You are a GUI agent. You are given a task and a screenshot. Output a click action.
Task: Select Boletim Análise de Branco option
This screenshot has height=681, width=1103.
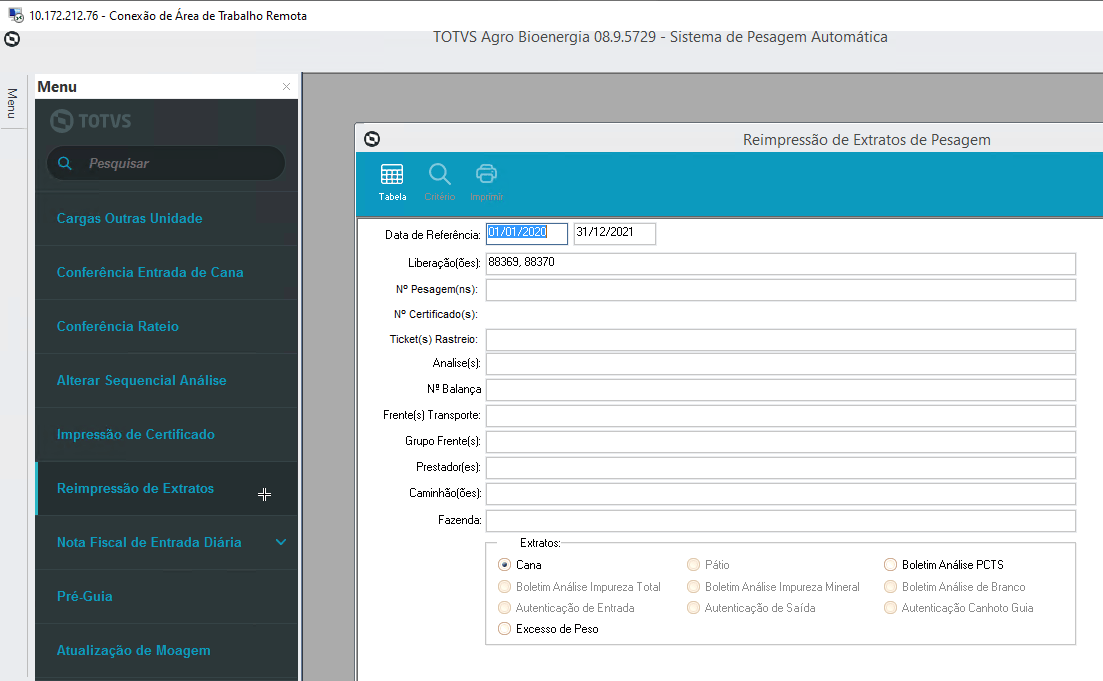[x=891, y=587]
